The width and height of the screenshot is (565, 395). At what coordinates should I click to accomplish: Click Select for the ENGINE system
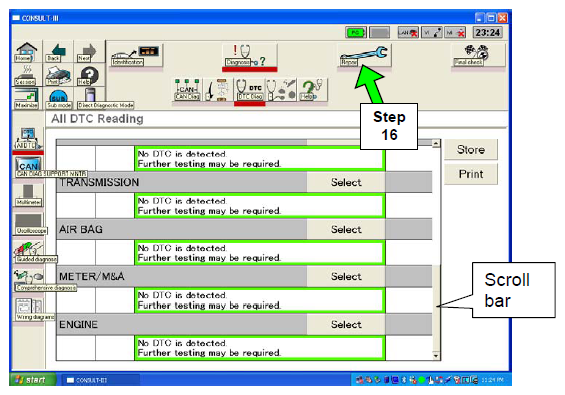(346, 324)
